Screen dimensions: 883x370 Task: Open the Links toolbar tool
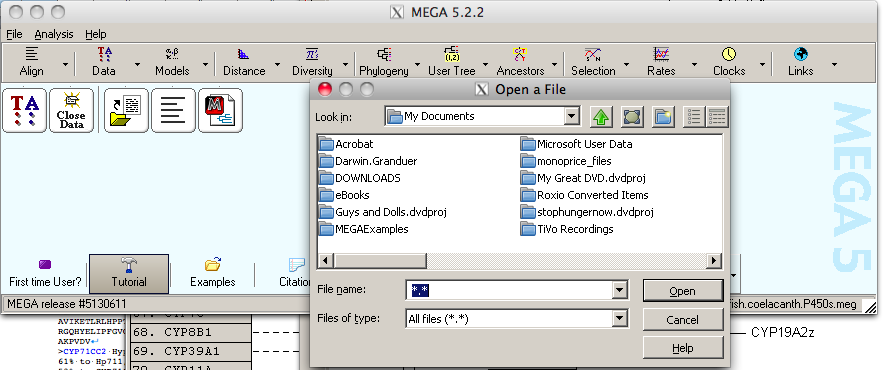[x=801, y=62]
